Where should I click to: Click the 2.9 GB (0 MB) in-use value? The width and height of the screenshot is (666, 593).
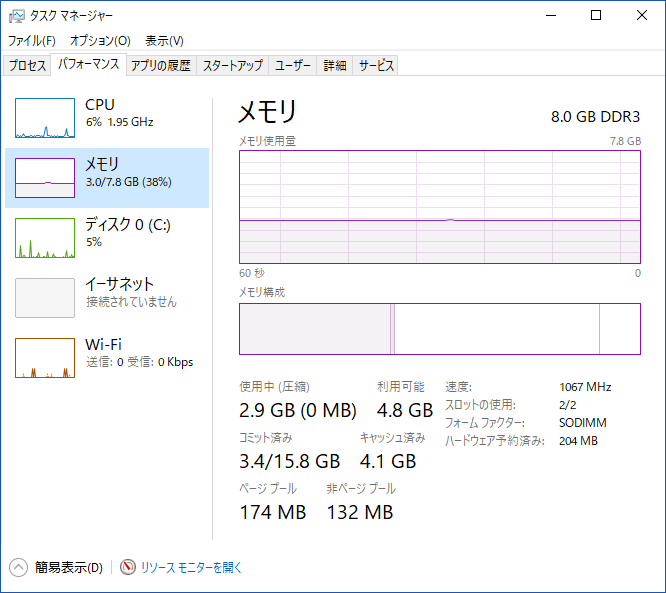(x=298, y=410)
